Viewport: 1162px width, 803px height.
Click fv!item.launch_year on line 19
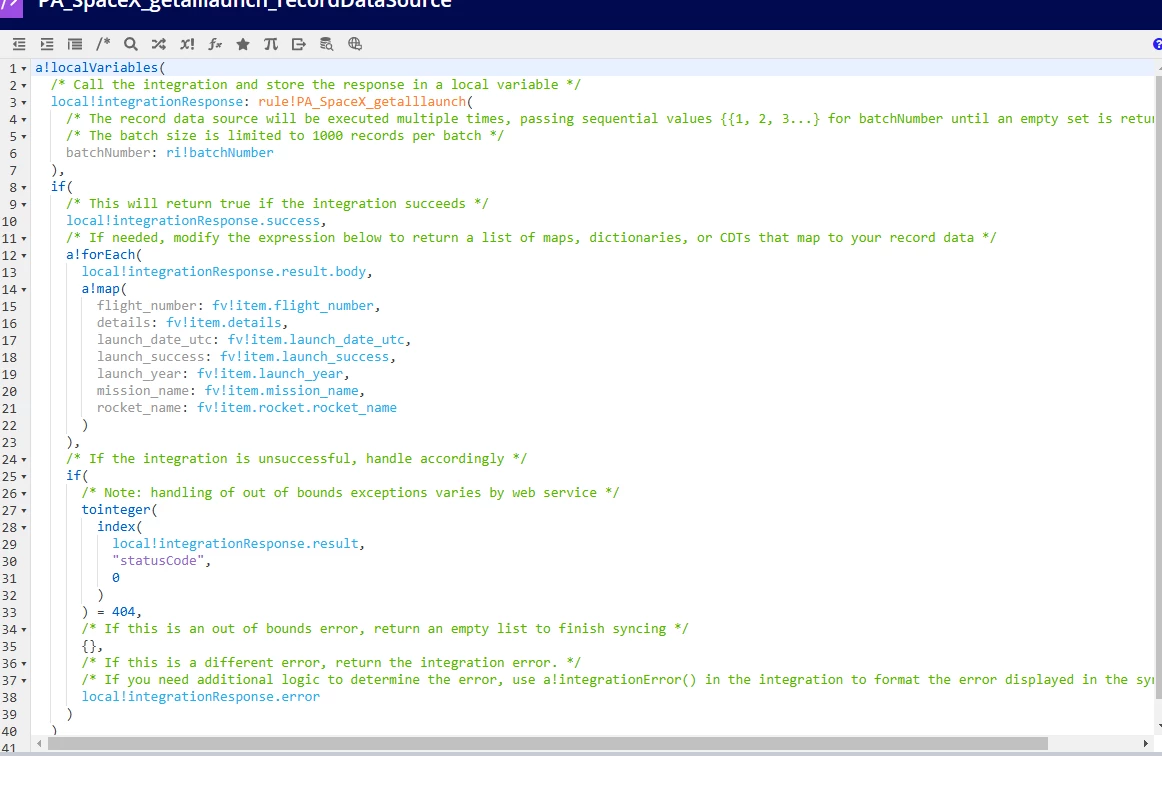270,374
